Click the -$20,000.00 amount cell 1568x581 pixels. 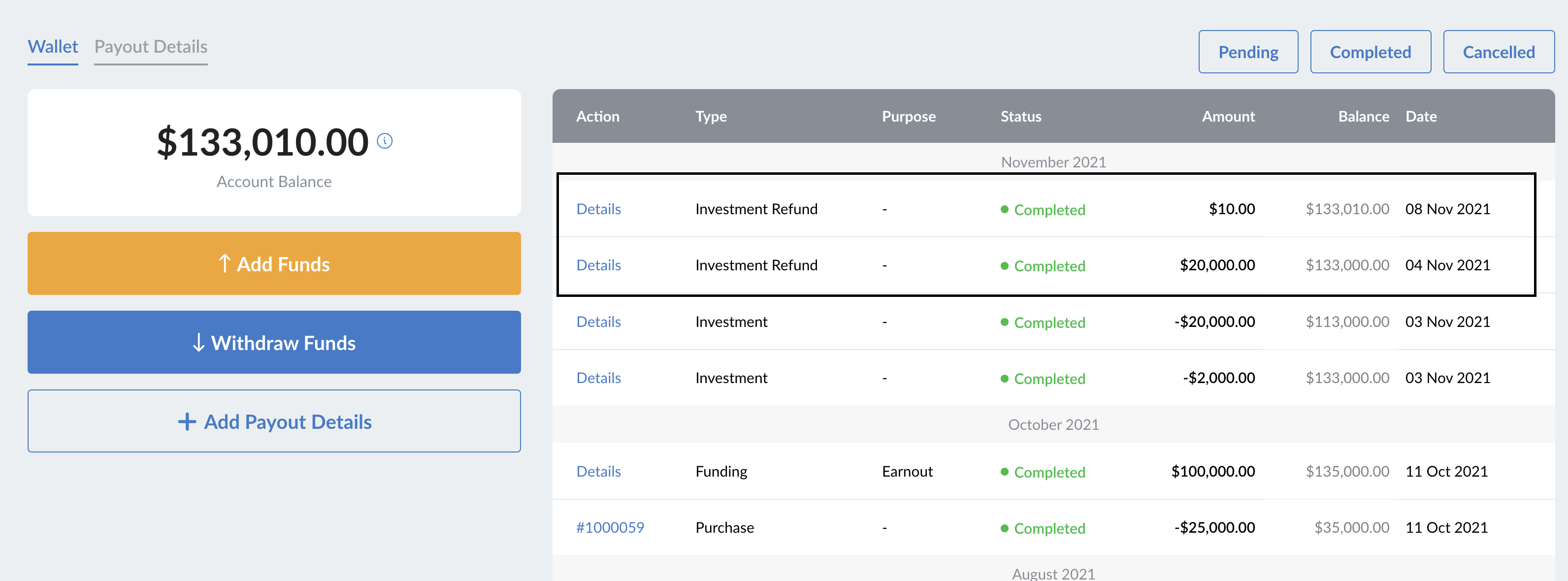(1214, 321)
